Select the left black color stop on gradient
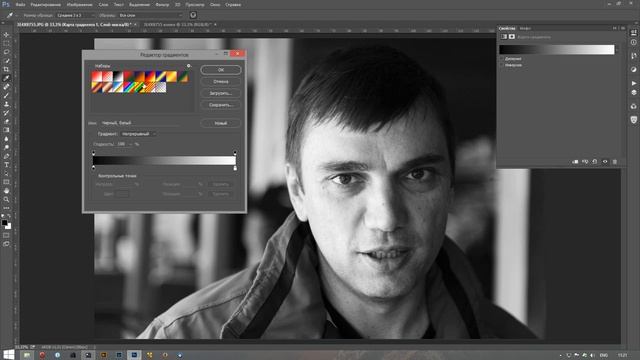This screenshot has height=360, width=640. (93, 168)
